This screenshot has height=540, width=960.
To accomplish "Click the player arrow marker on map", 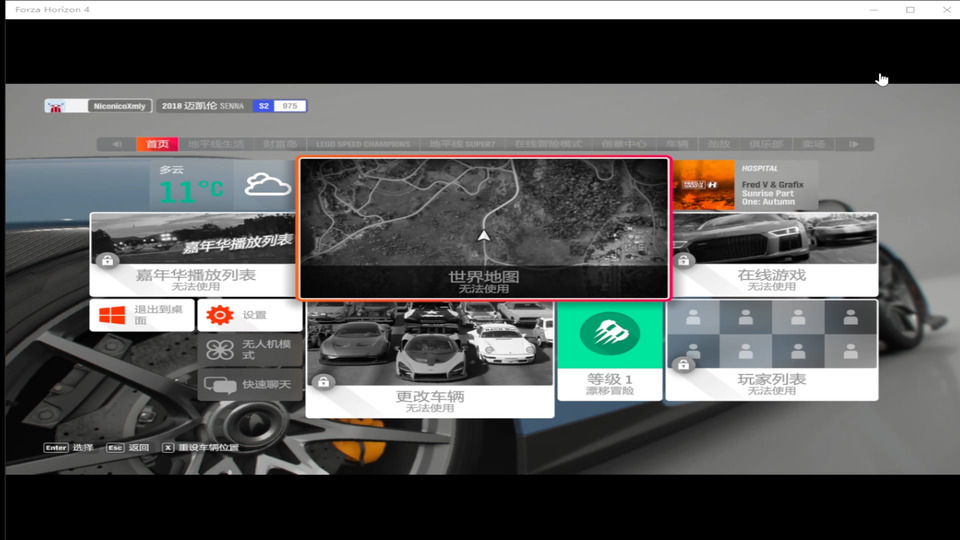I will (484, 236).
